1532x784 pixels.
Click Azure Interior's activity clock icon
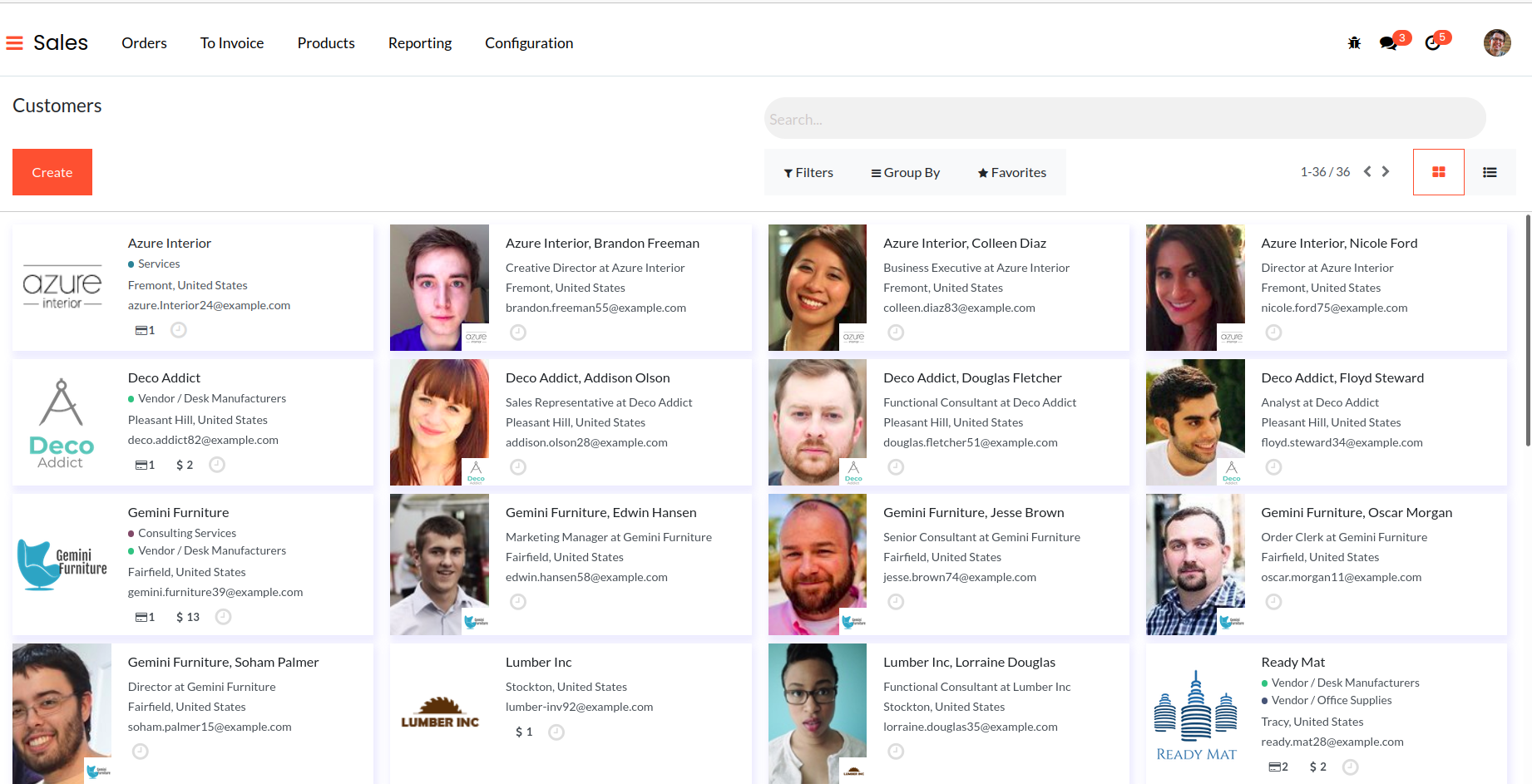coord(179,330)
